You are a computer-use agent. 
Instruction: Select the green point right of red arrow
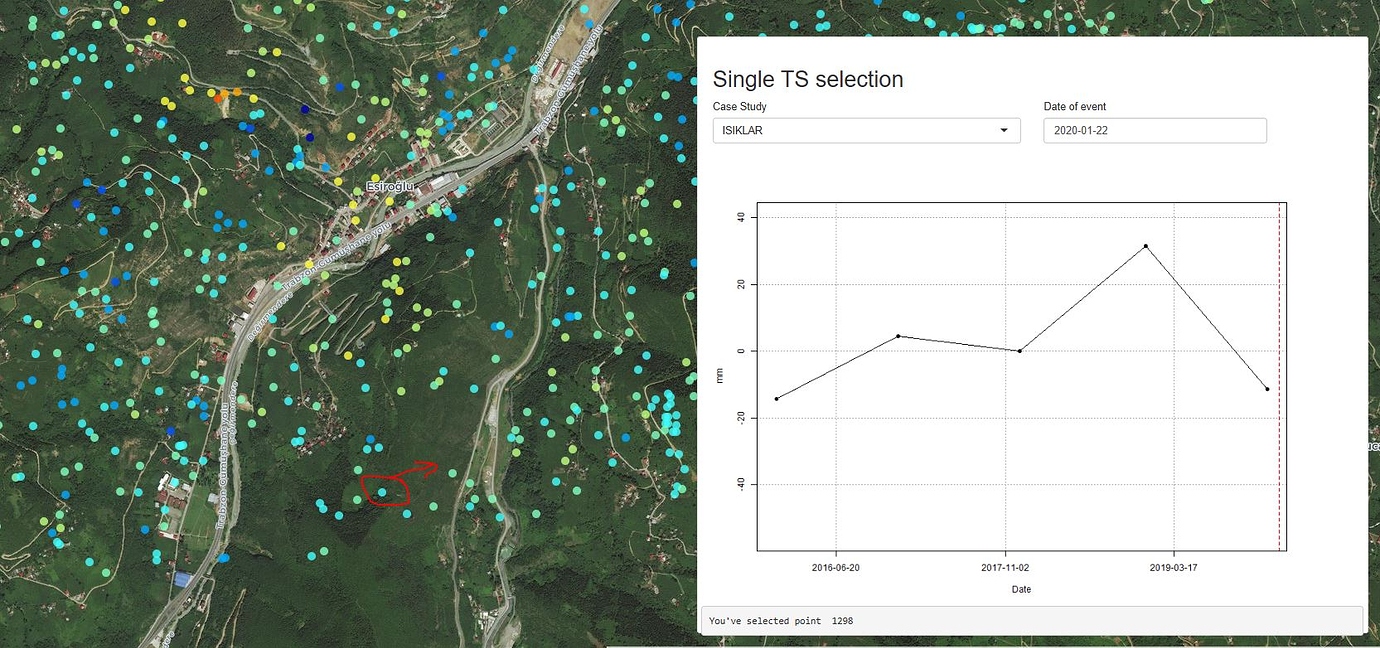pos(453,473)
